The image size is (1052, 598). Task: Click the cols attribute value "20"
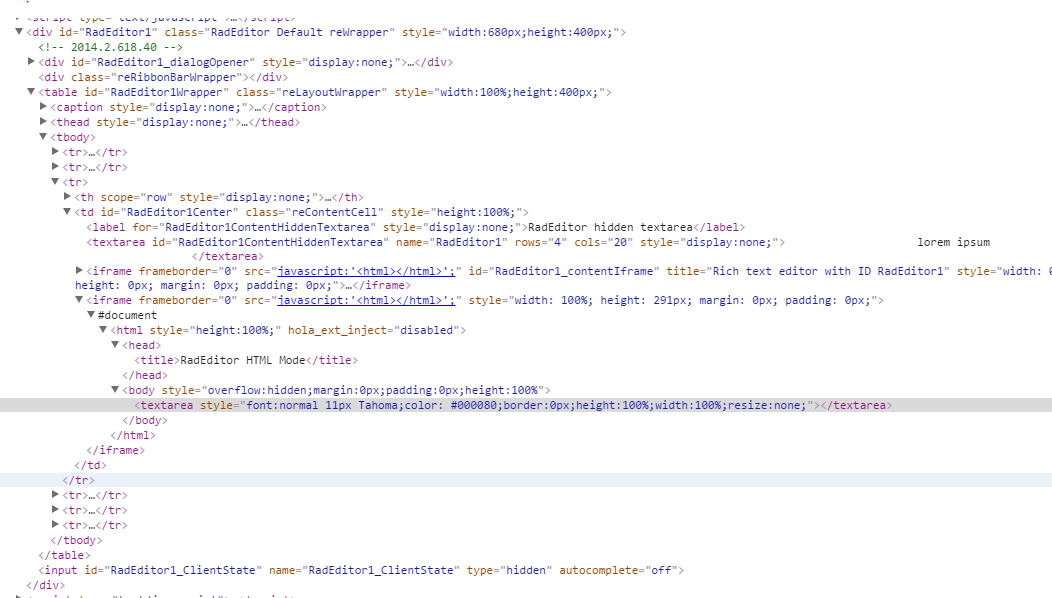[x=619, y=242]
